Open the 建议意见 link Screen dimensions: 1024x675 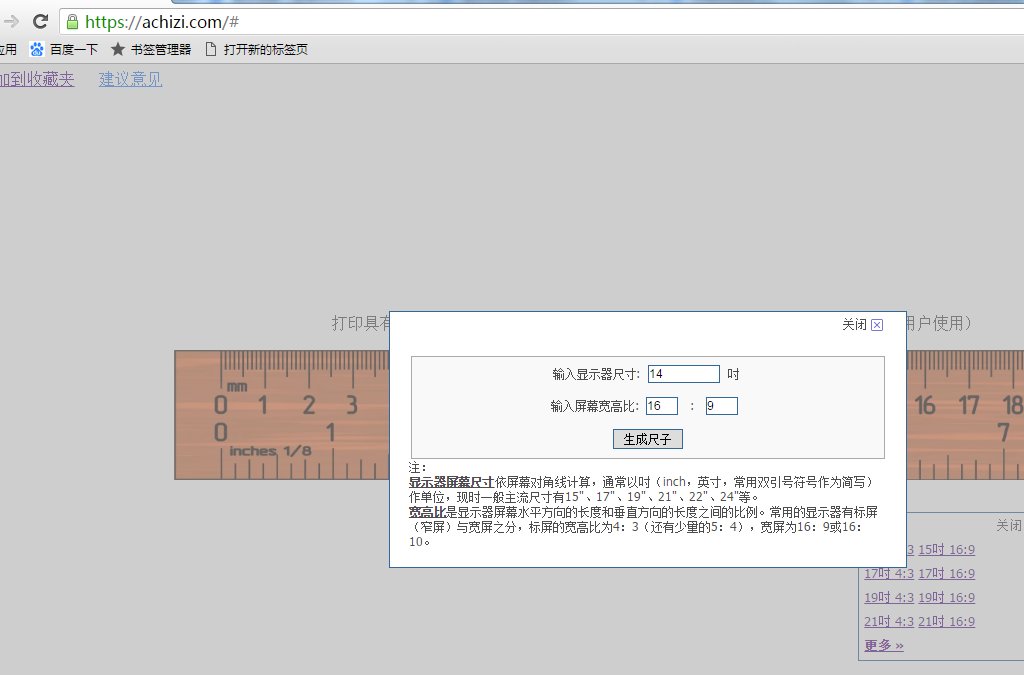[x=130, y=80]
